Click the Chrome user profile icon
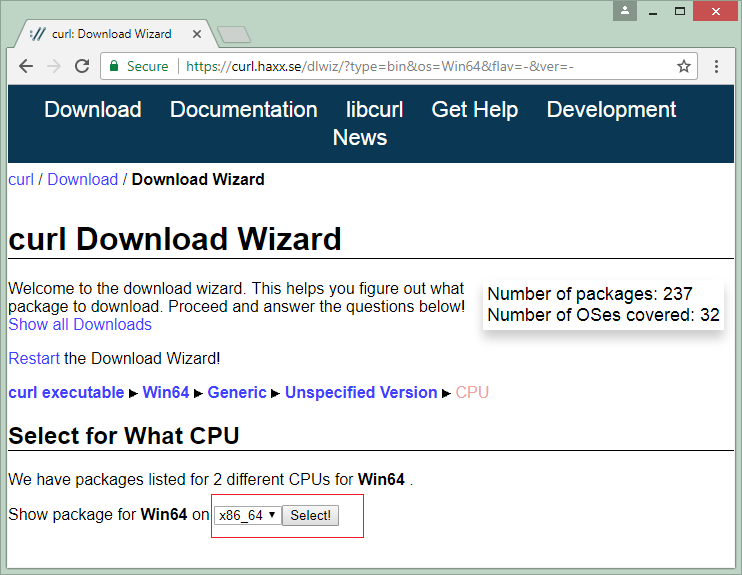 click(x=625, y=11)
